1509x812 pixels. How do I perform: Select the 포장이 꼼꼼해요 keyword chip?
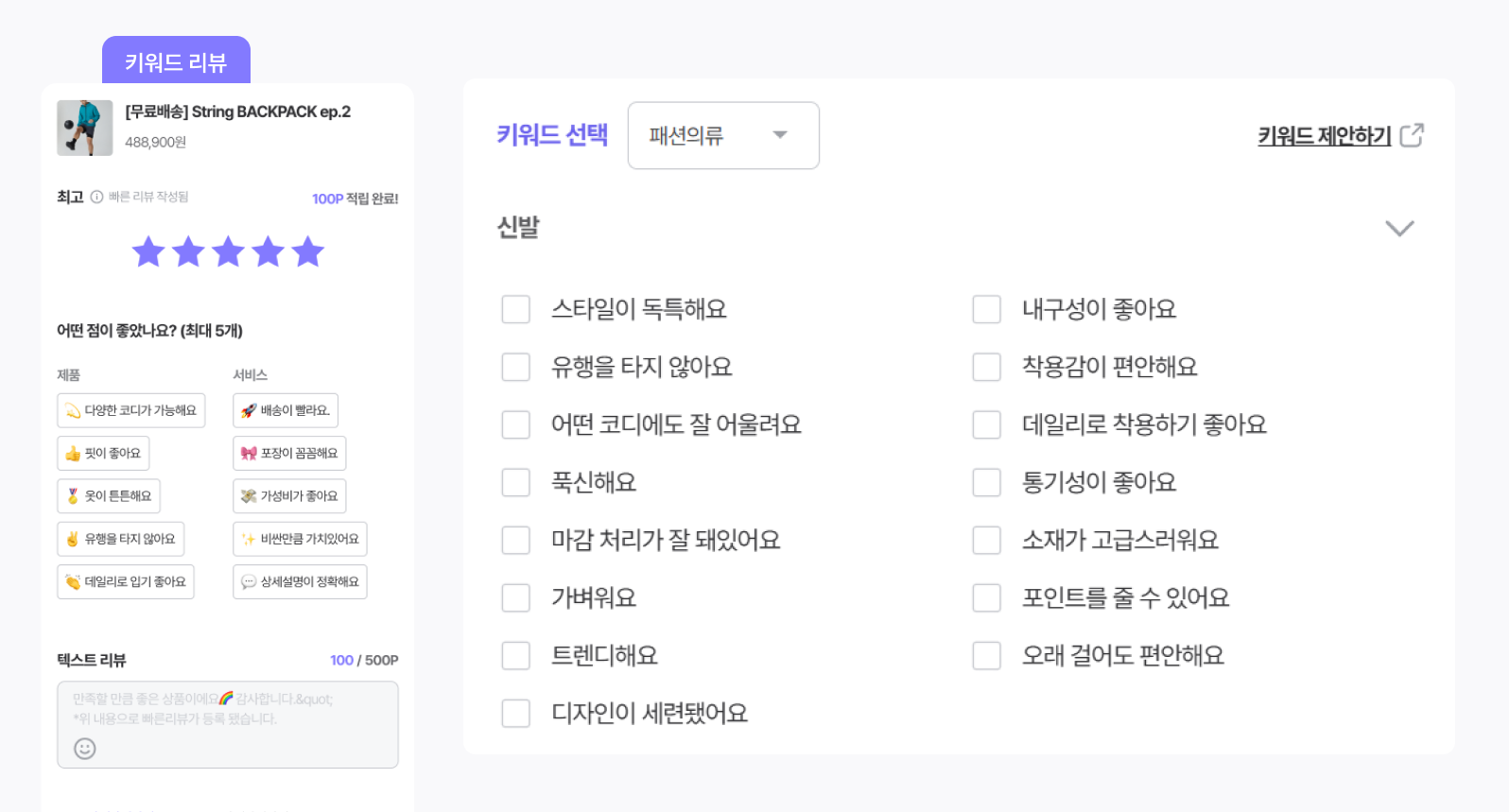click(289, 454)
